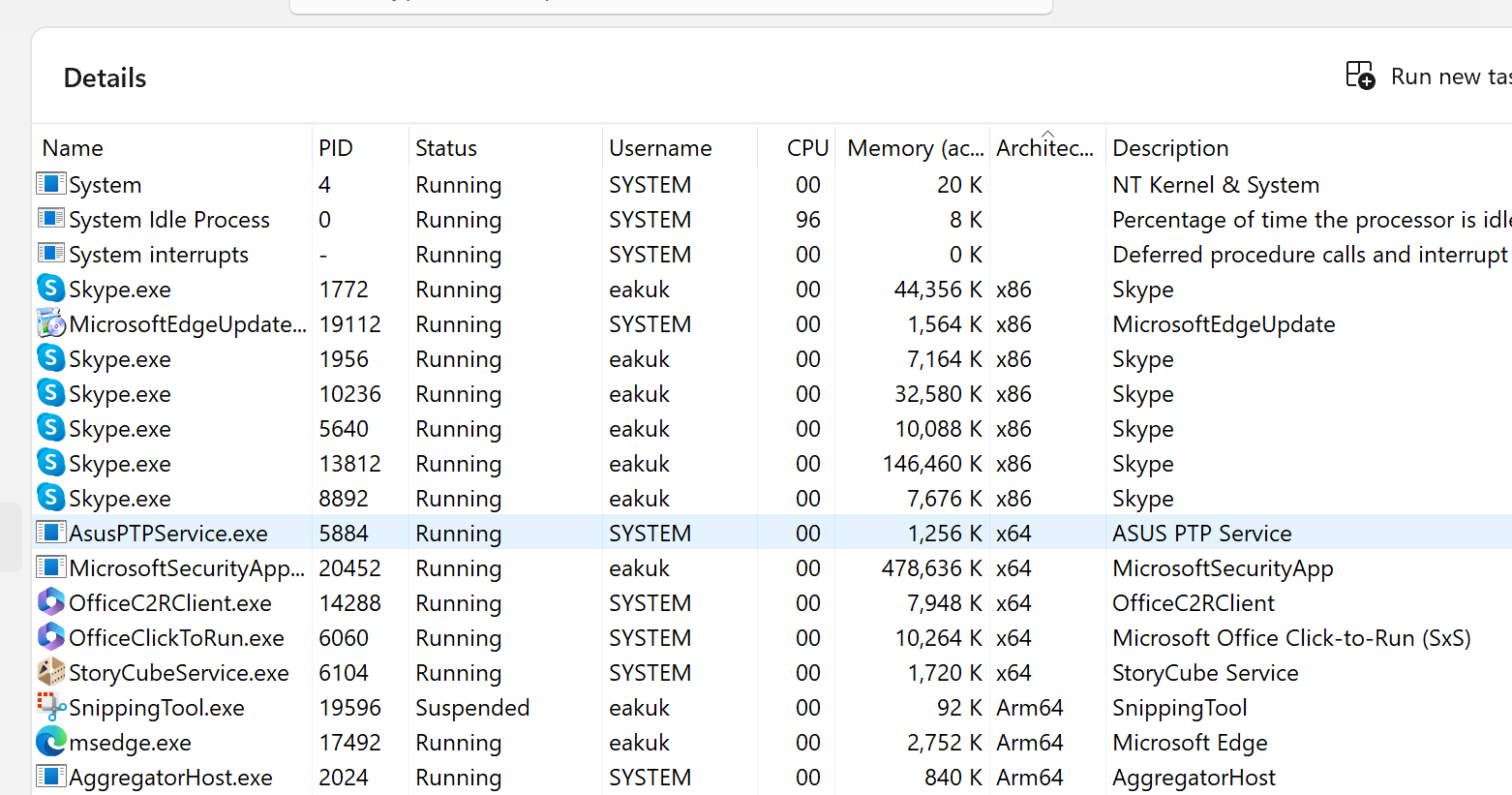This screenshot has width=1512, height=795.
Task: Click PID 19112 cell
Action: (x=350, y=324)
